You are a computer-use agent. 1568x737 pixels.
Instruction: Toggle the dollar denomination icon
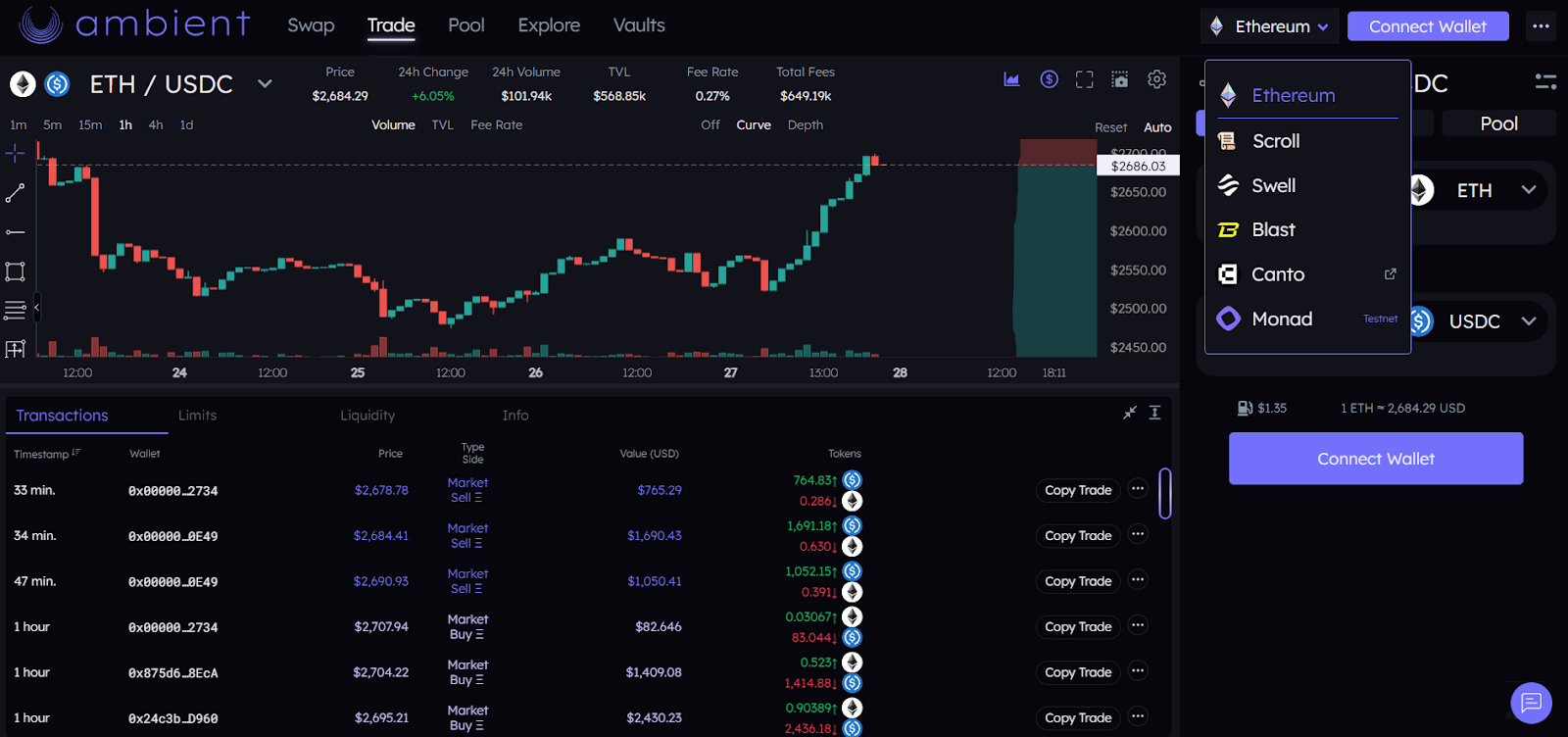point(1049,79)
